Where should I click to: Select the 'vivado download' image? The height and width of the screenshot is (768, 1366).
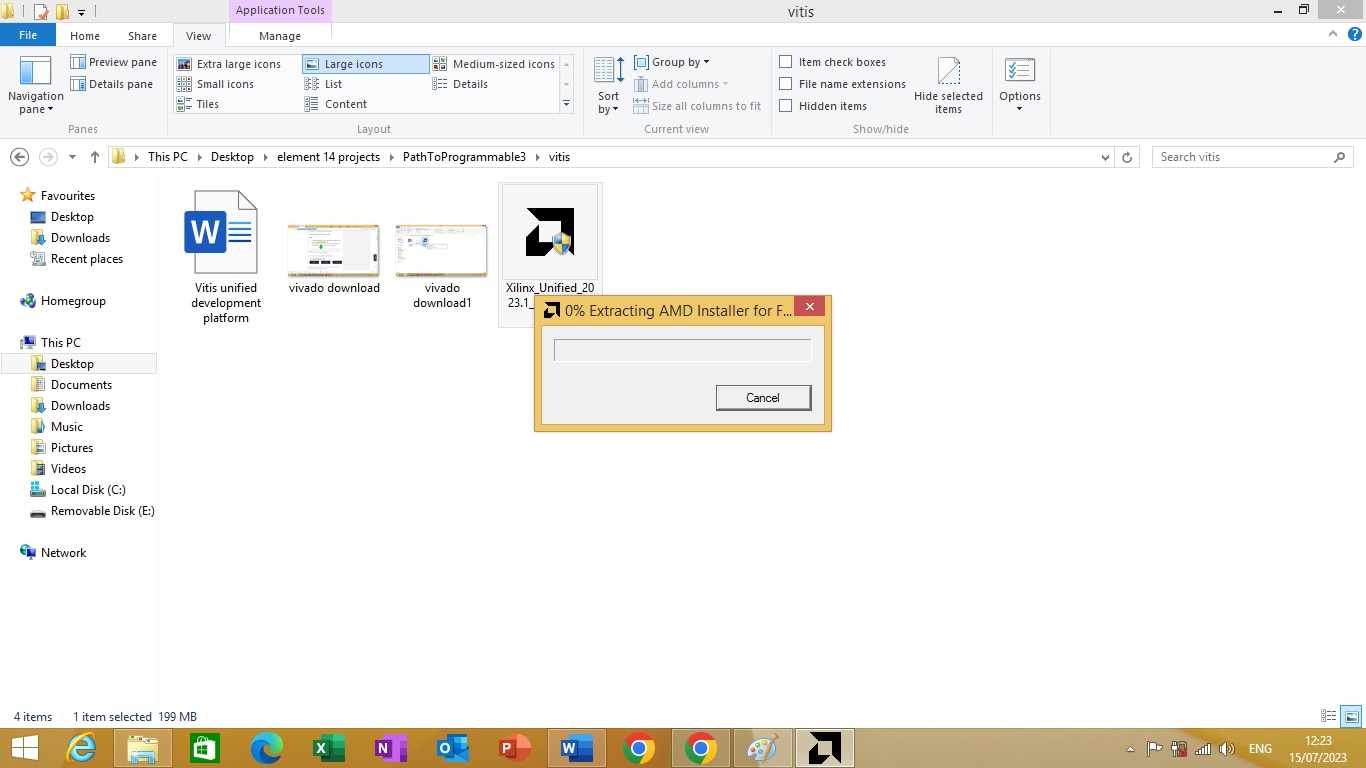pos(334,258)
